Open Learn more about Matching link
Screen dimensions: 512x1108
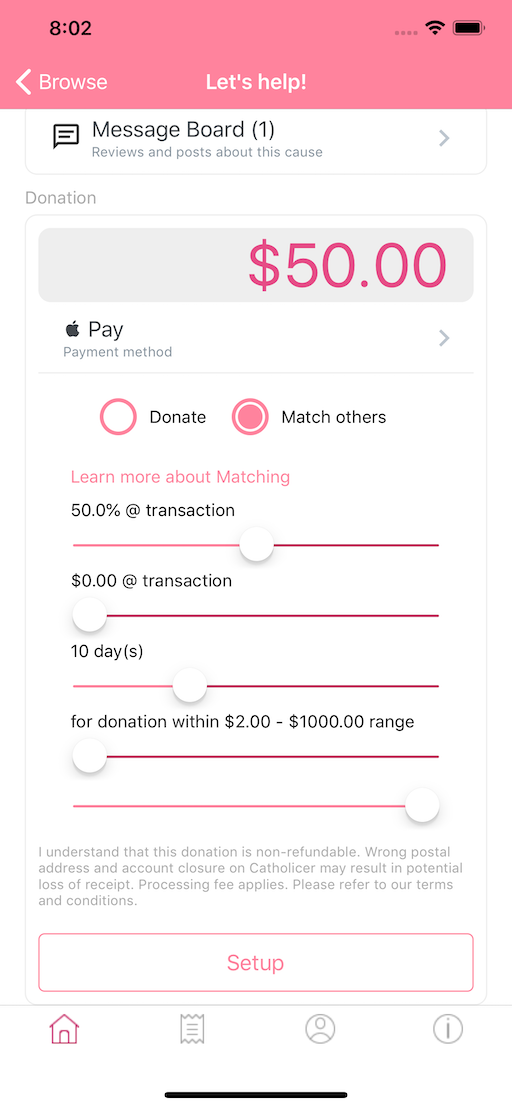point(180,477)
